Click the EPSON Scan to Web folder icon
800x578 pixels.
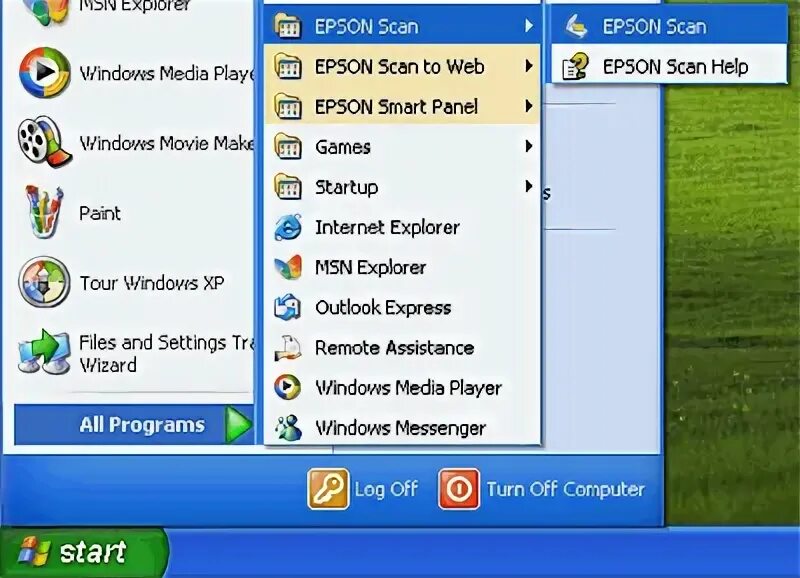click(x=288, y=66)
